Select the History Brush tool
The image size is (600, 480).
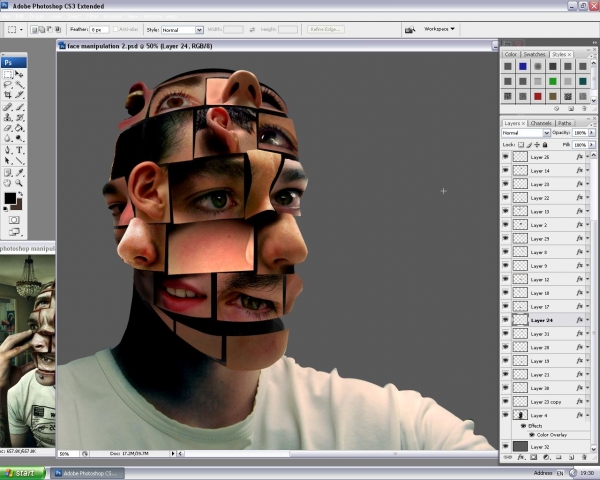click(x=19, y=118)
